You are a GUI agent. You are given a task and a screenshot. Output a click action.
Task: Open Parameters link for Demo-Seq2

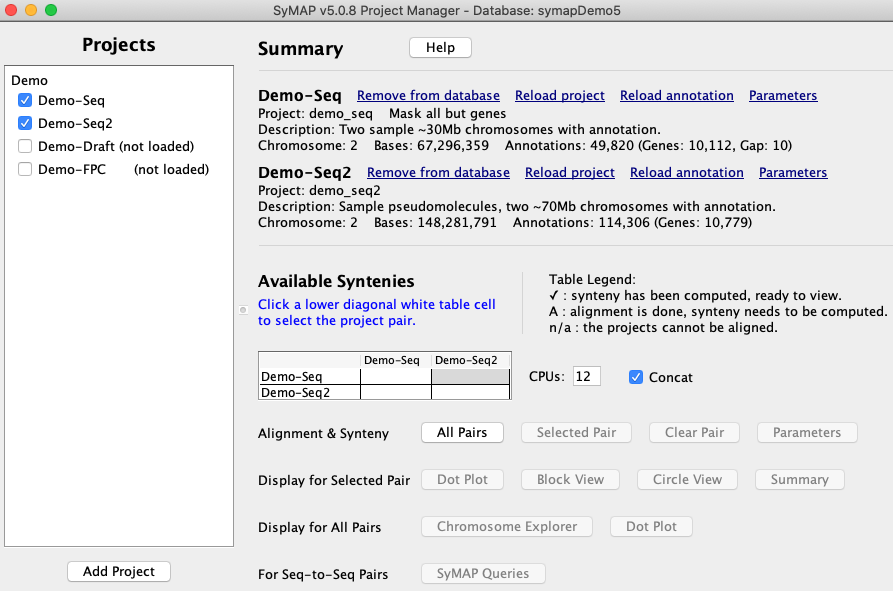pyautogui.click(x=793, y=173)
